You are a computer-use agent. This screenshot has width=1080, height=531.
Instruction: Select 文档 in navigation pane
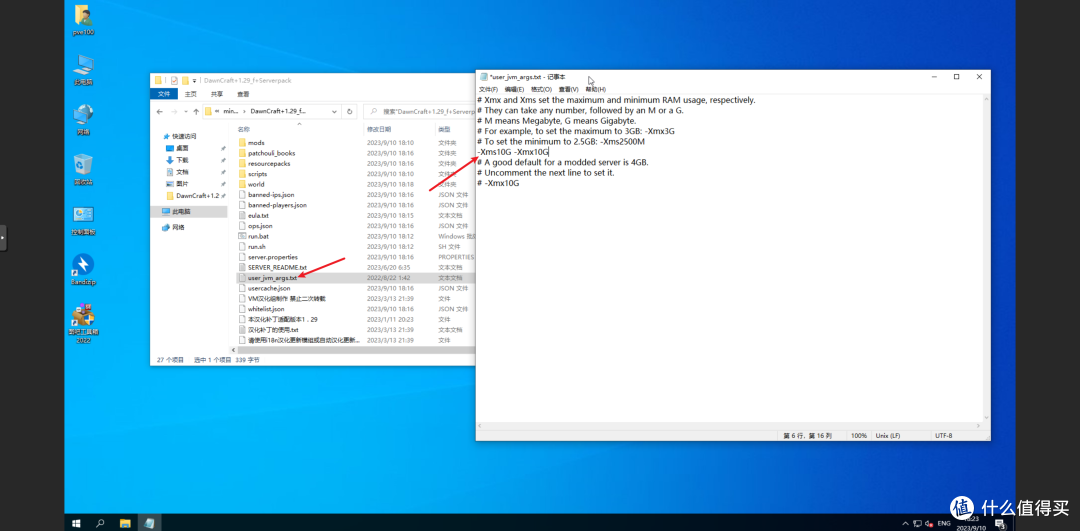click(x=183, y=171)
